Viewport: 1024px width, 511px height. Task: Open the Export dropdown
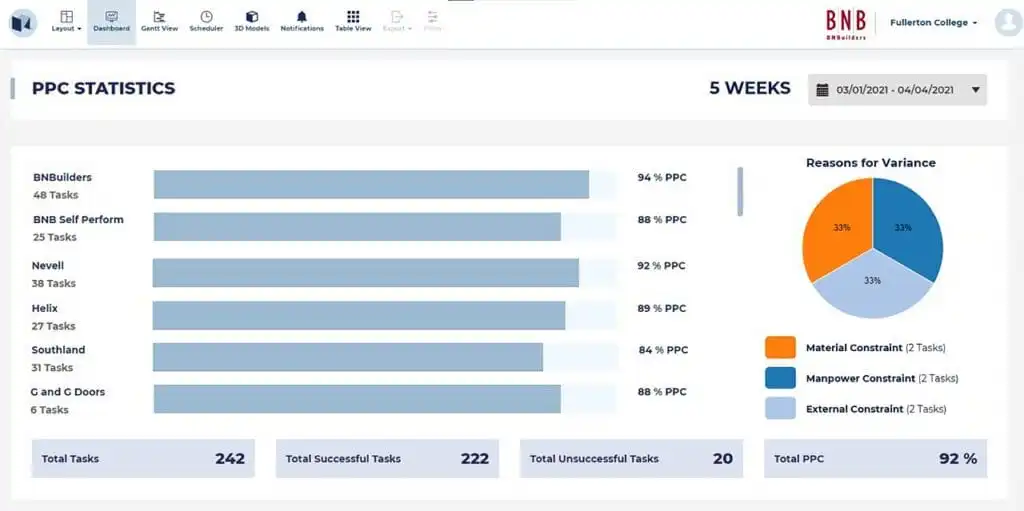[x=397, y=21]
